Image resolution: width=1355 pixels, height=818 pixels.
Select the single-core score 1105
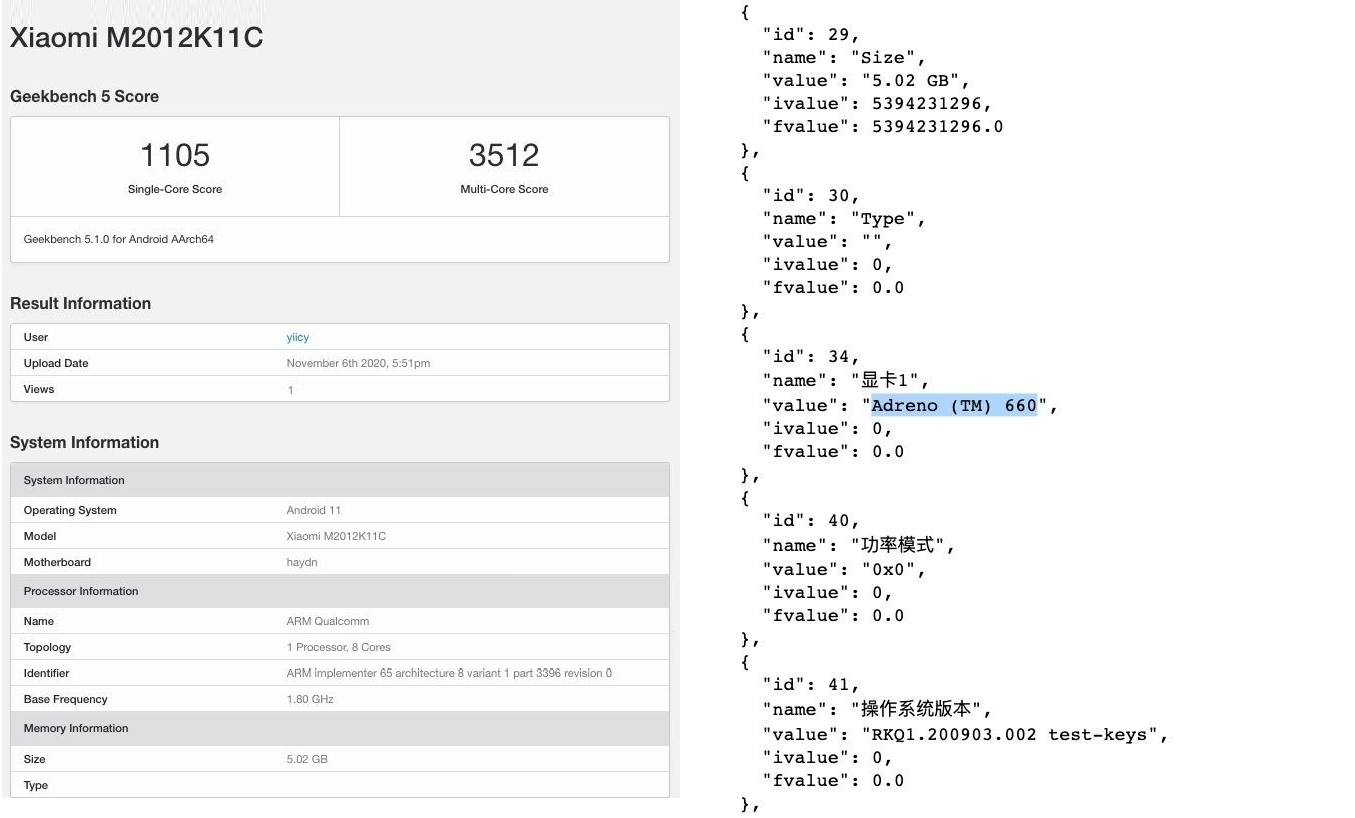175,155
